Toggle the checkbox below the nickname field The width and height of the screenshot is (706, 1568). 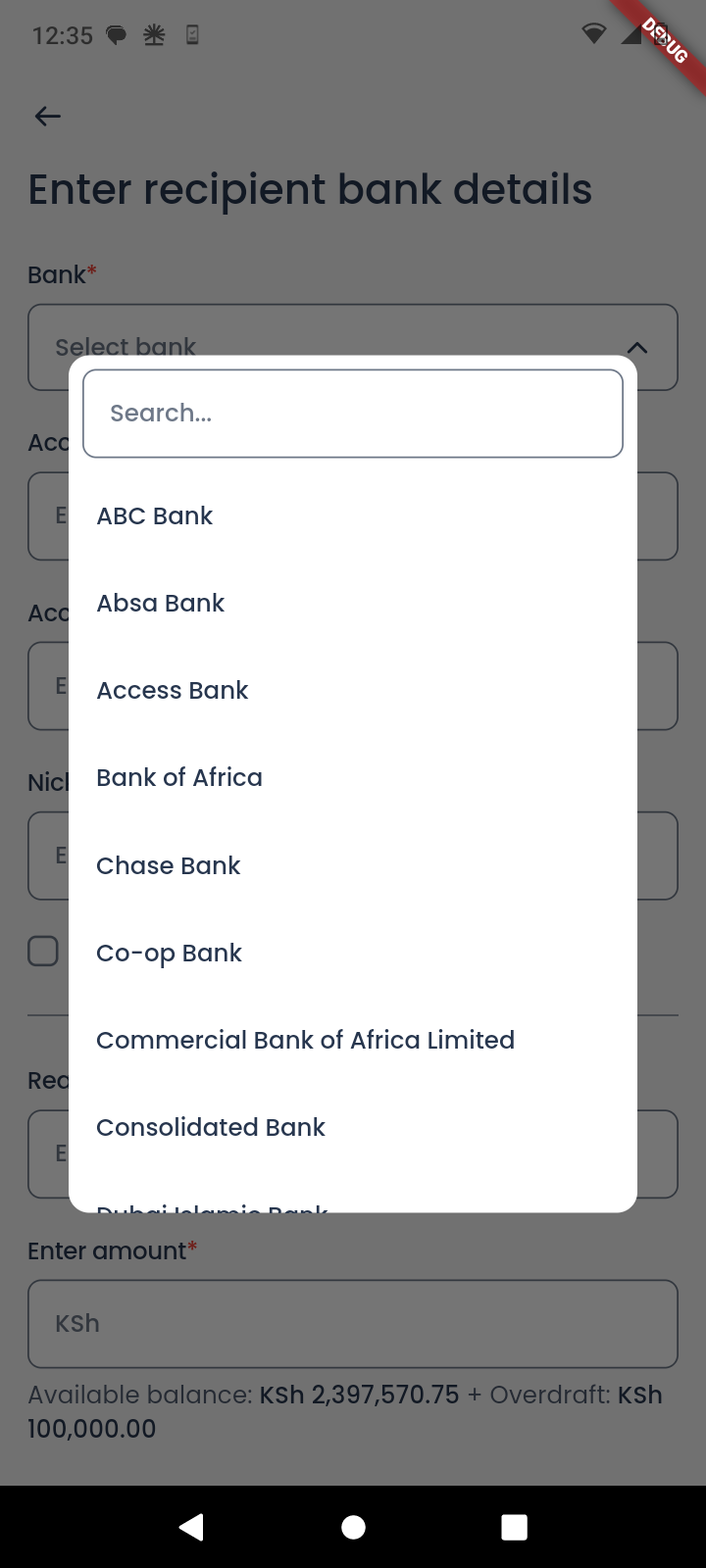point(43,952)
